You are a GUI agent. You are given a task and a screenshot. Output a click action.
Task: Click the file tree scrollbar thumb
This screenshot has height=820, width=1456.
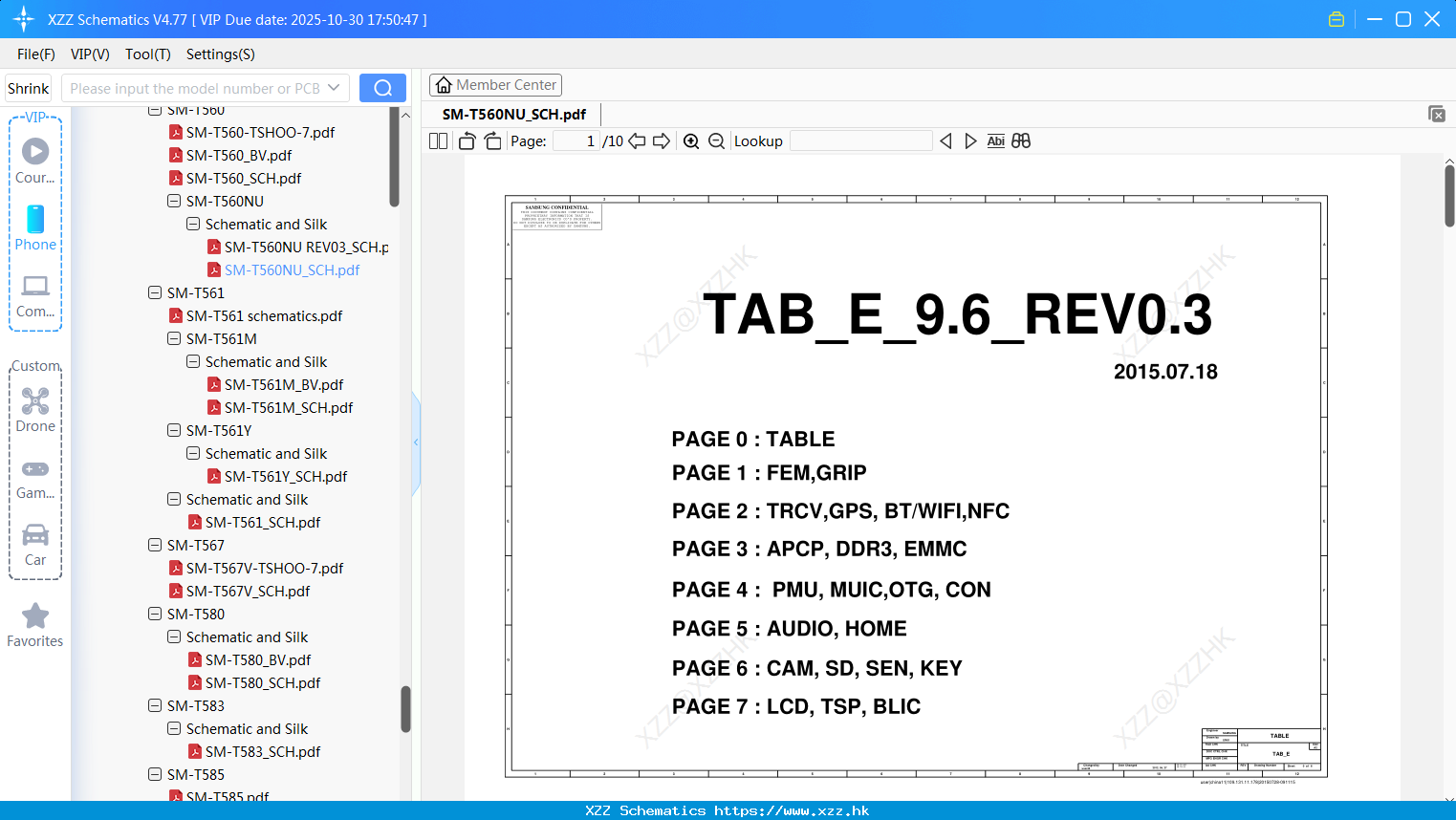405,709
